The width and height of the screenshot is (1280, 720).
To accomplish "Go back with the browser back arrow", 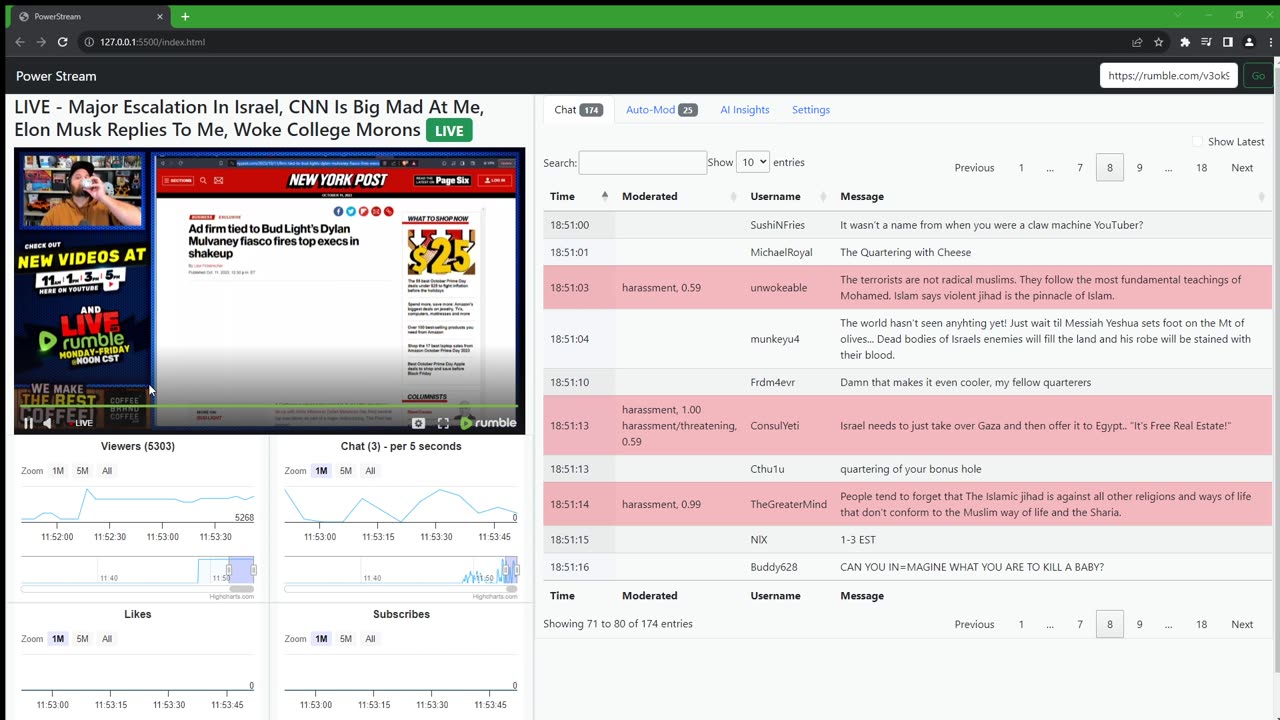I will (x=20, y=42).
